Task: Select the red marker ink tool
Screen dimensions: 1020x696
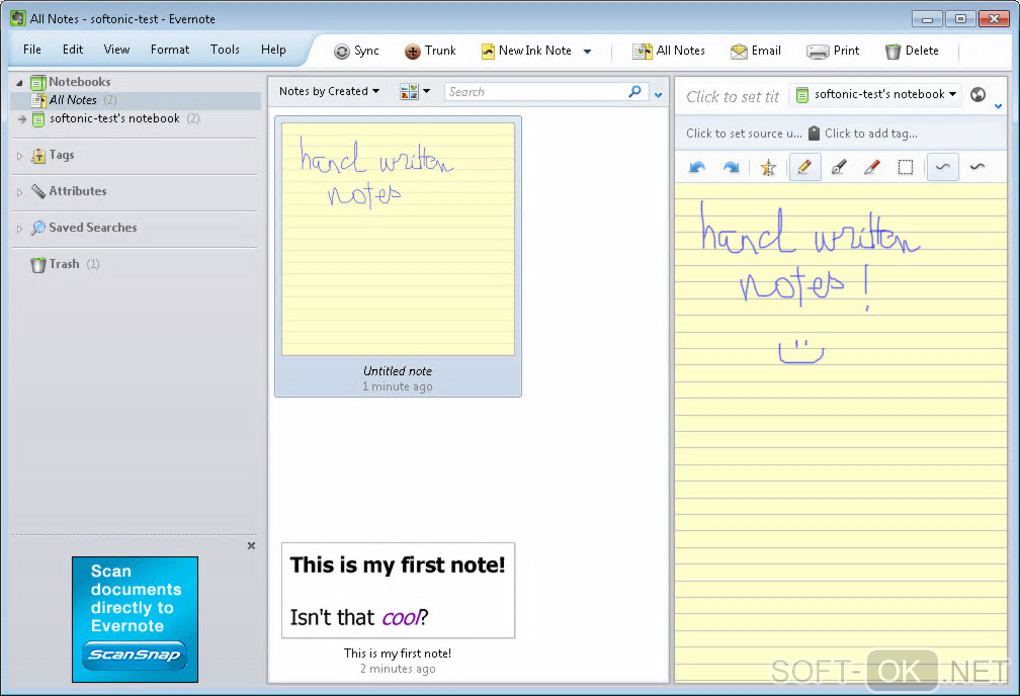Action: point(872,167)
